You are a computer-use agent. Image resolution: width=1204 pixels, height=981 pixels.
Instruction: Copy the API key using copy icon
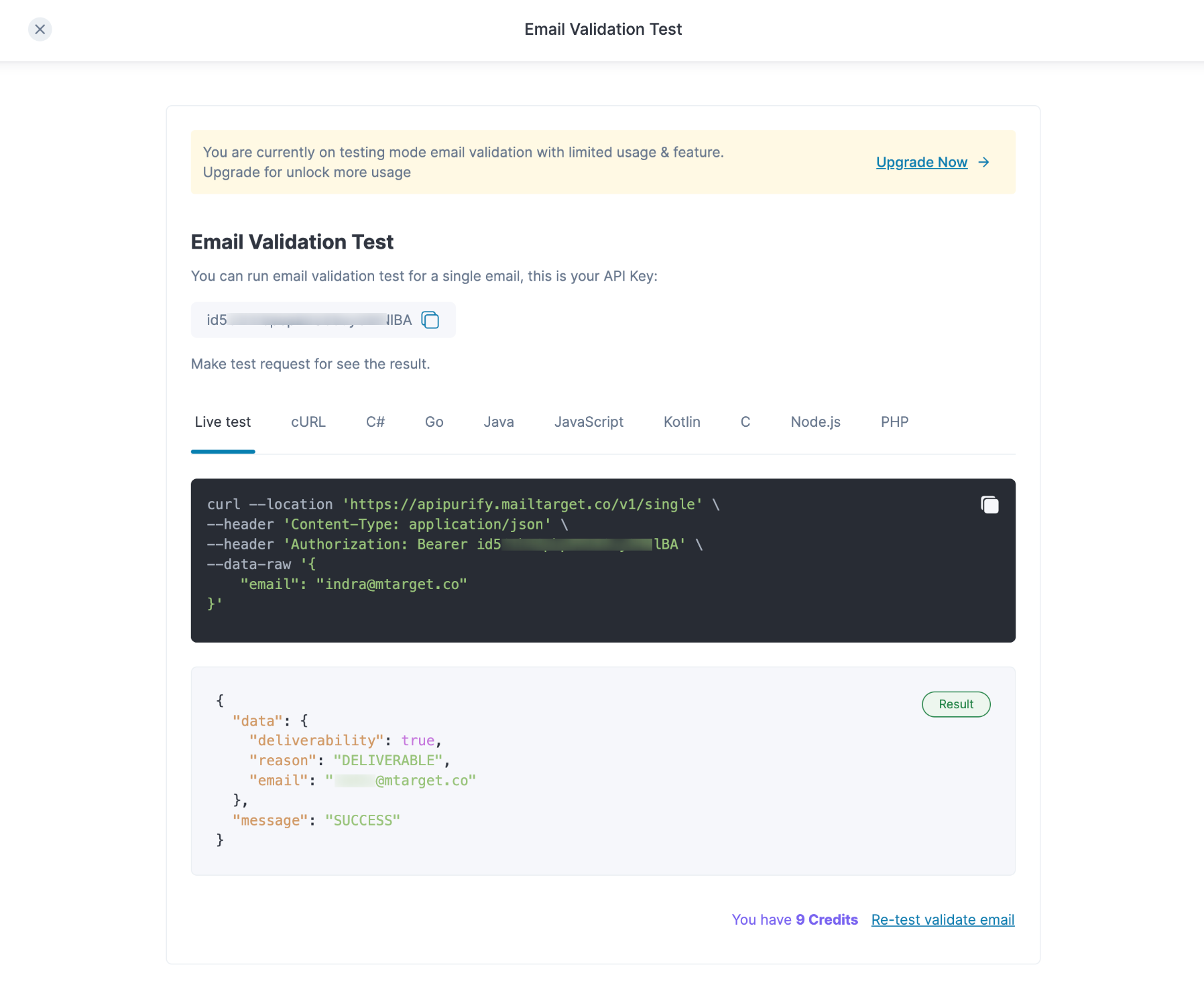(430, 320)
